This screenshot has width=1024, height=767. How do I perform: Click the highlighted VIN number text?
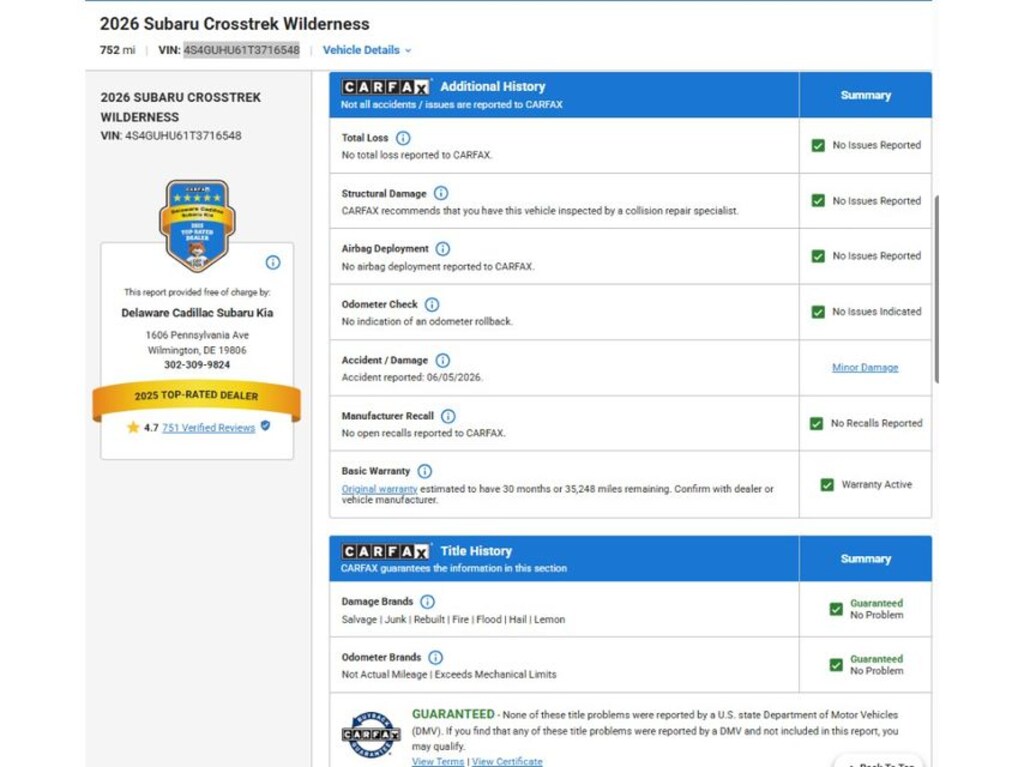point(242,50)
